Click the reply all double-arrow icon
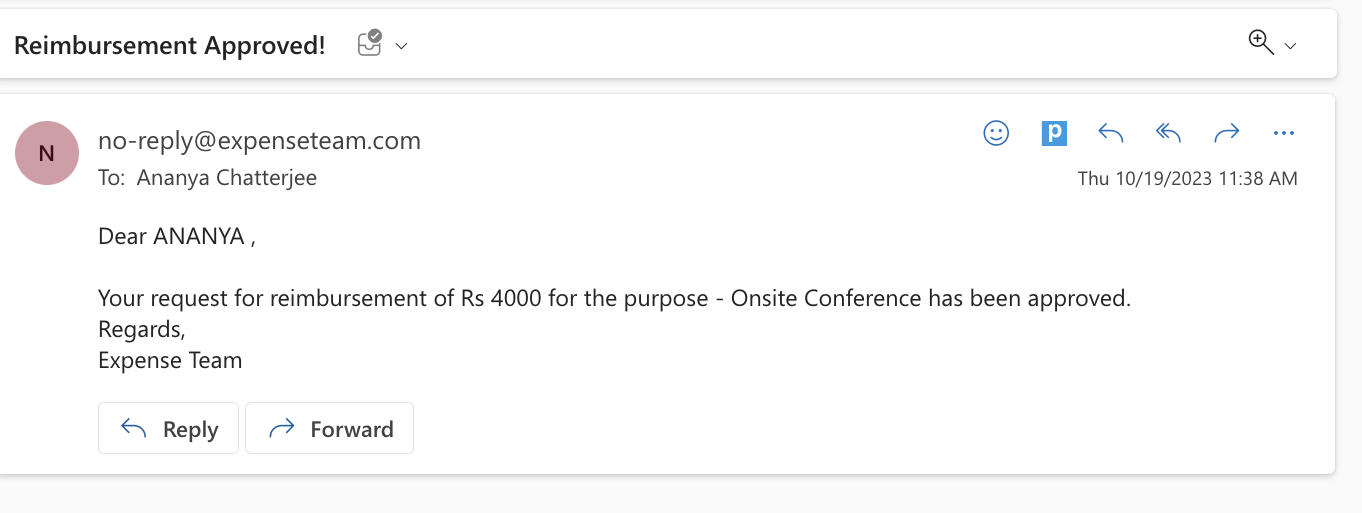The image size is (1362, 513). click(1168, 133)
